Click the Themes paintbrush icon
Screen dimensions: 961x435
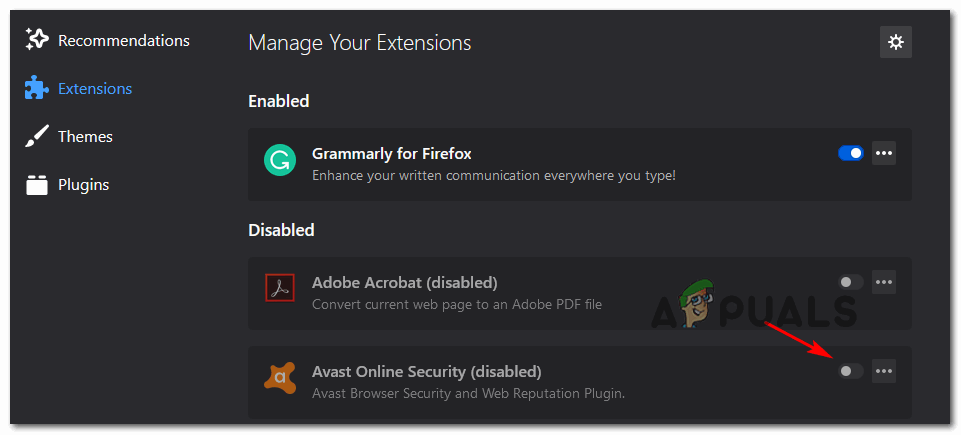37,137
